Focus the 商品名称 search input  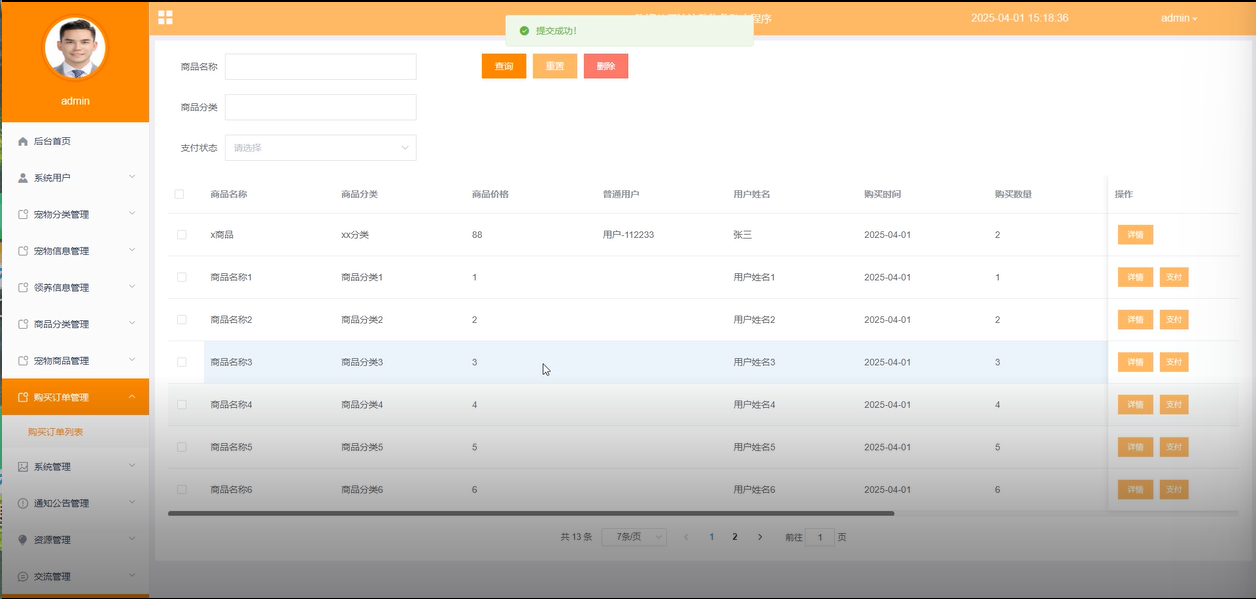(320, 67)
